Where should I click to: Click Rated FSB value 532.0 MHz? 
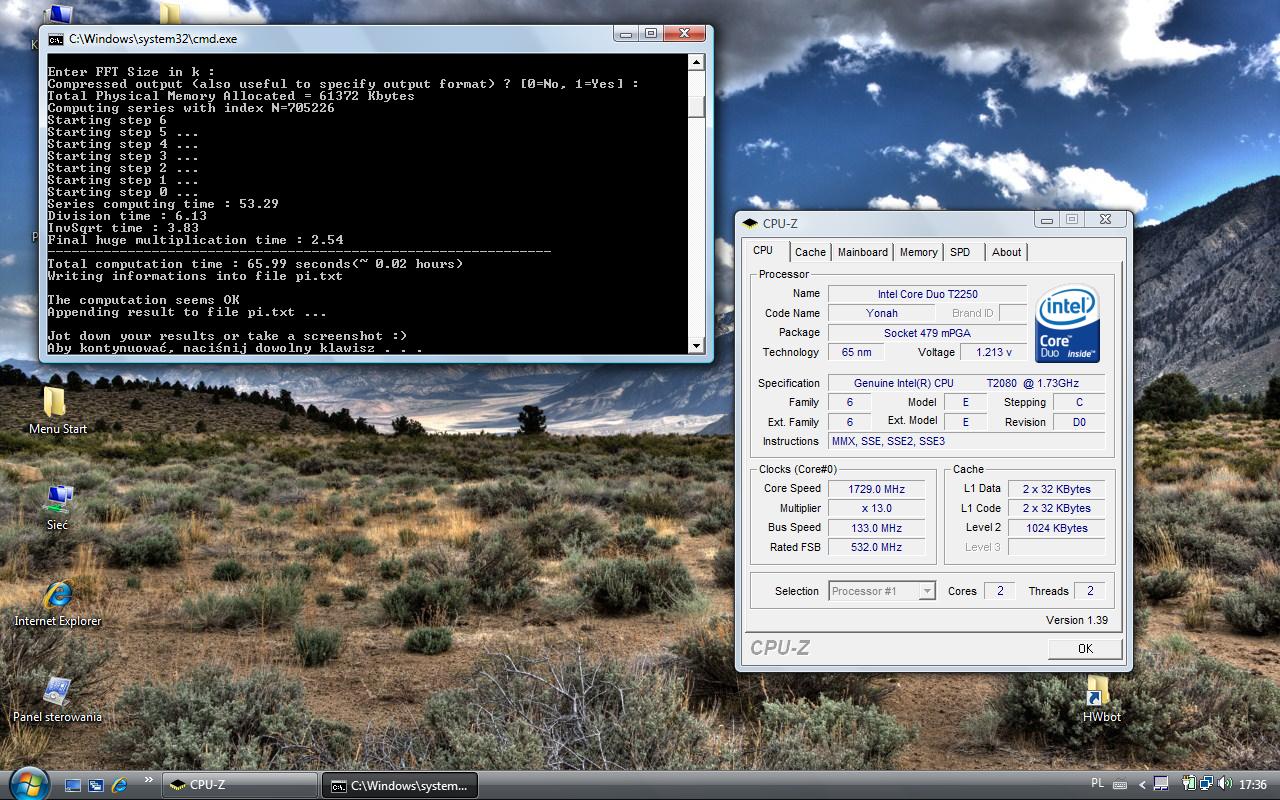(877, 547)
